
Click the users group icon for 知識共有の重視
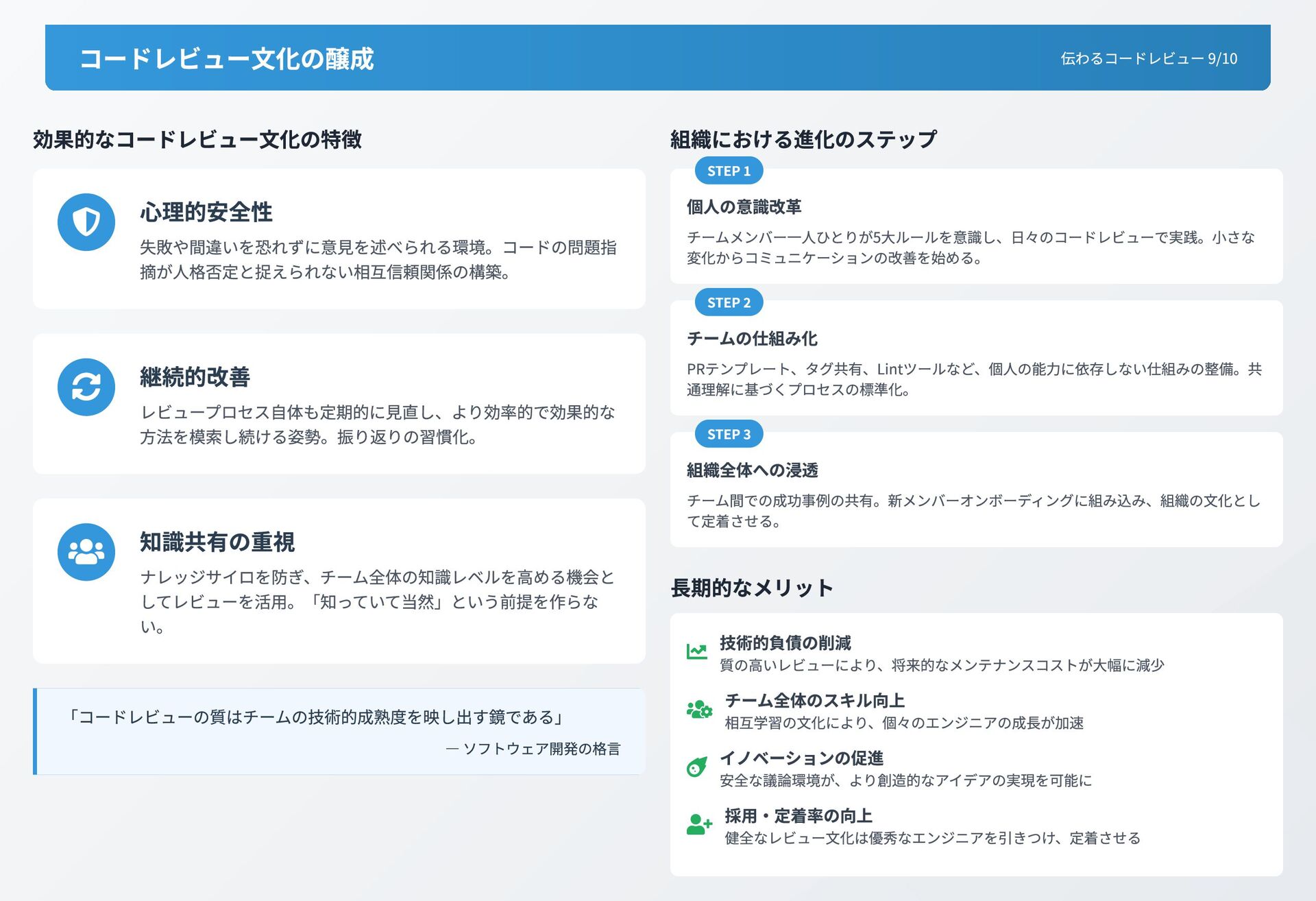tap(86, 552)
